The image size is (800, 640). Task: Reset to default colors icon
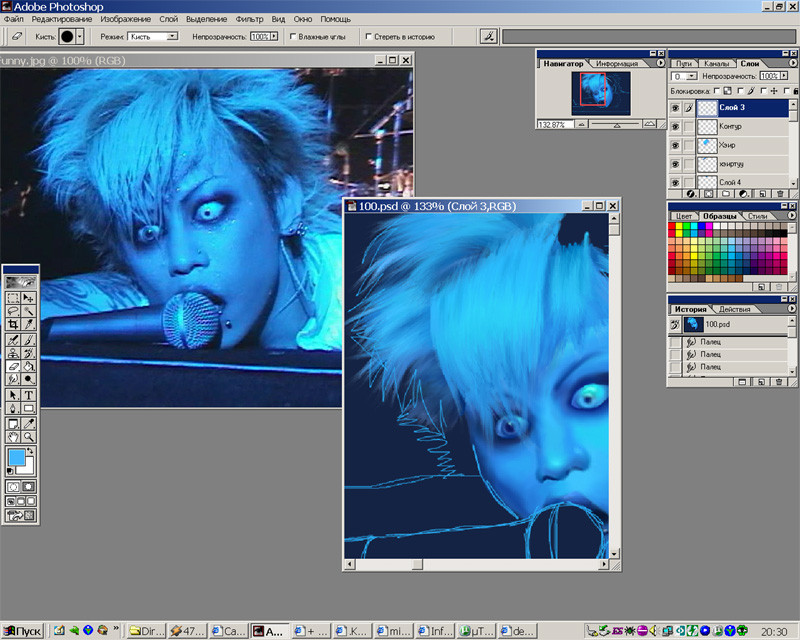click(x=10, y=471)
